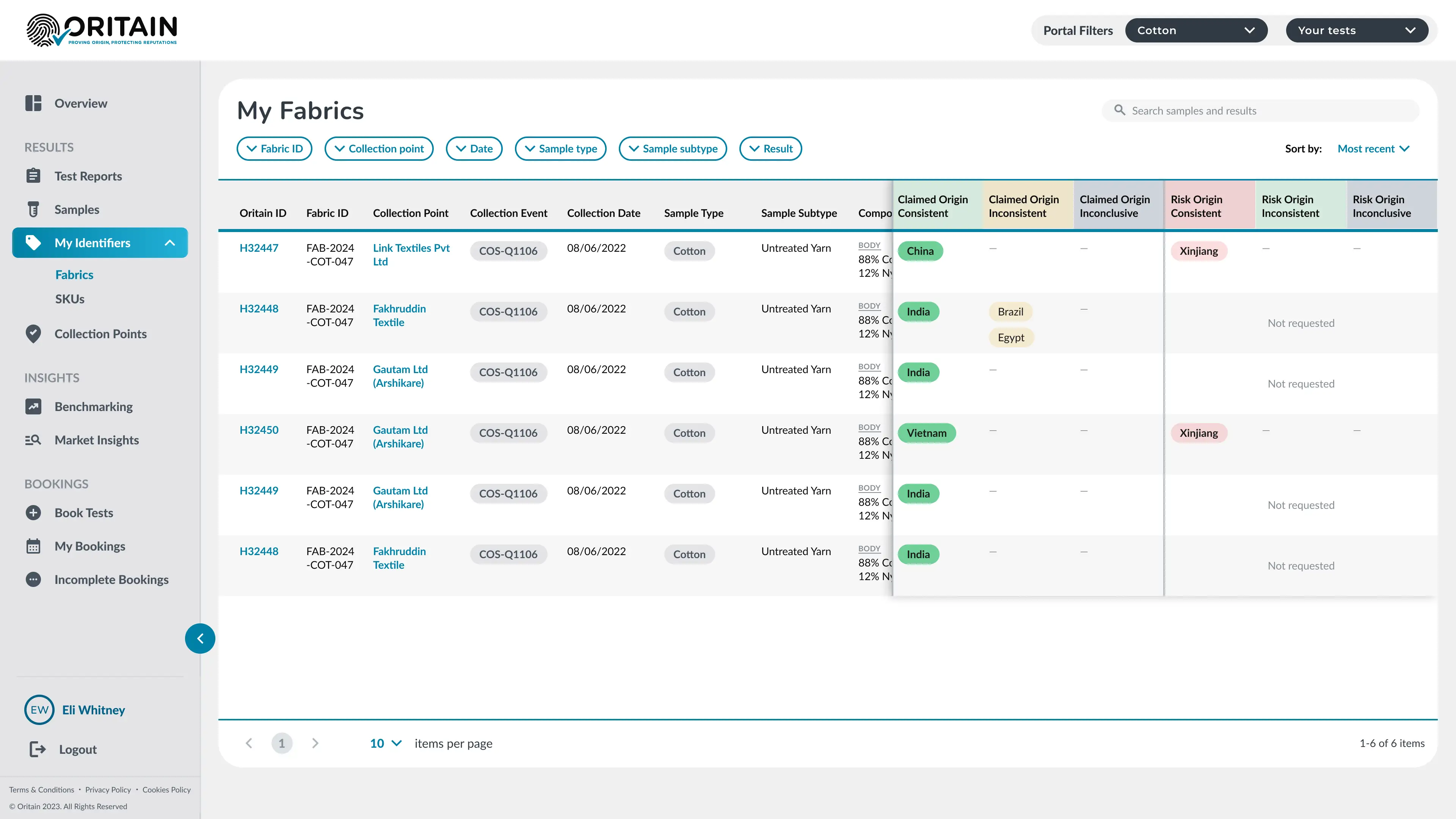Select the SKUs submenu item
The width and height of the screenshot is (1456, 819).
(x=69, y=299)
